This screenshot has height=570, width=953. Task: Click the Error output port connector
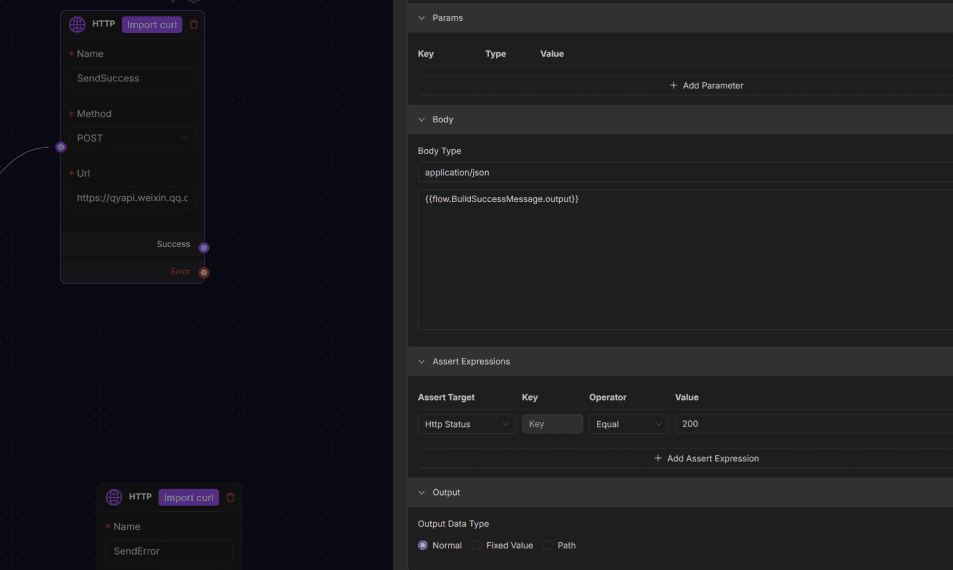(204, 272)
